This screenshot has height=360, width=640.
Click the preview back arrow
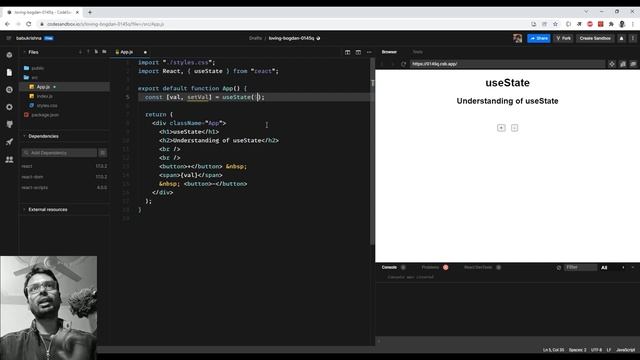382,64
